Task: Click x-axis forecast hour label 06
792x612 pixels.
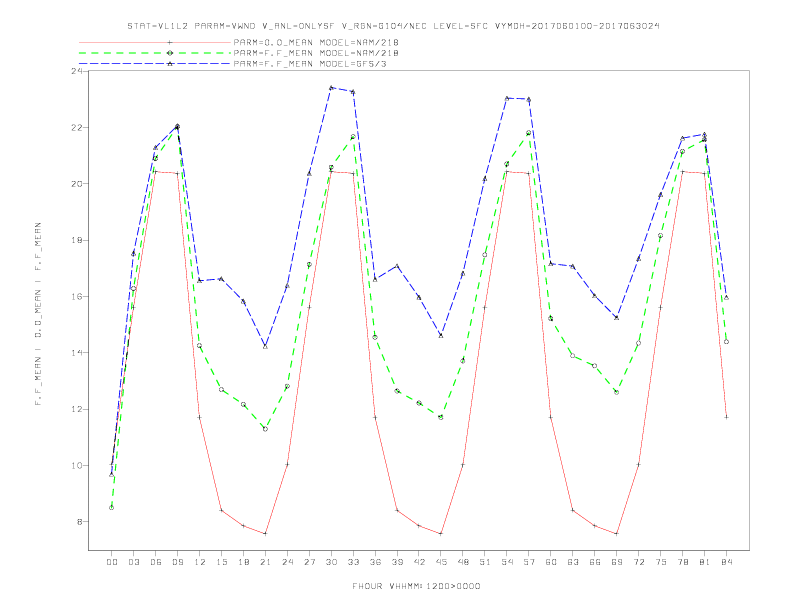Action: (x=156, y=562)
